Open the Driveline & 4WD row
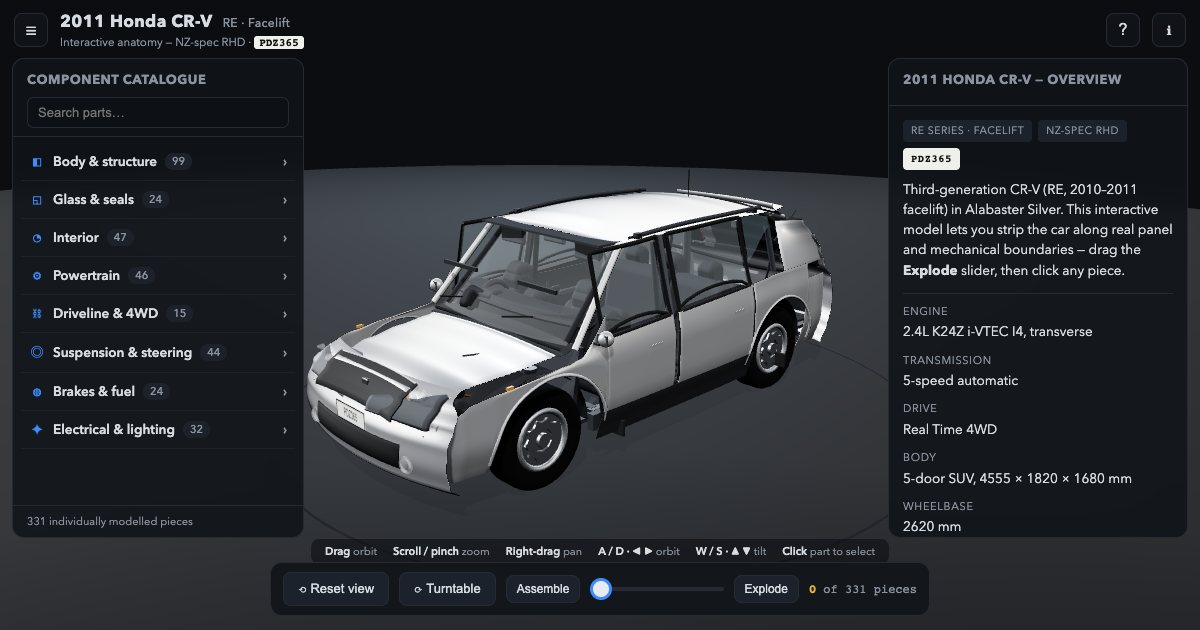Screen dimensions: 1200x630 [x=158, y=314]
